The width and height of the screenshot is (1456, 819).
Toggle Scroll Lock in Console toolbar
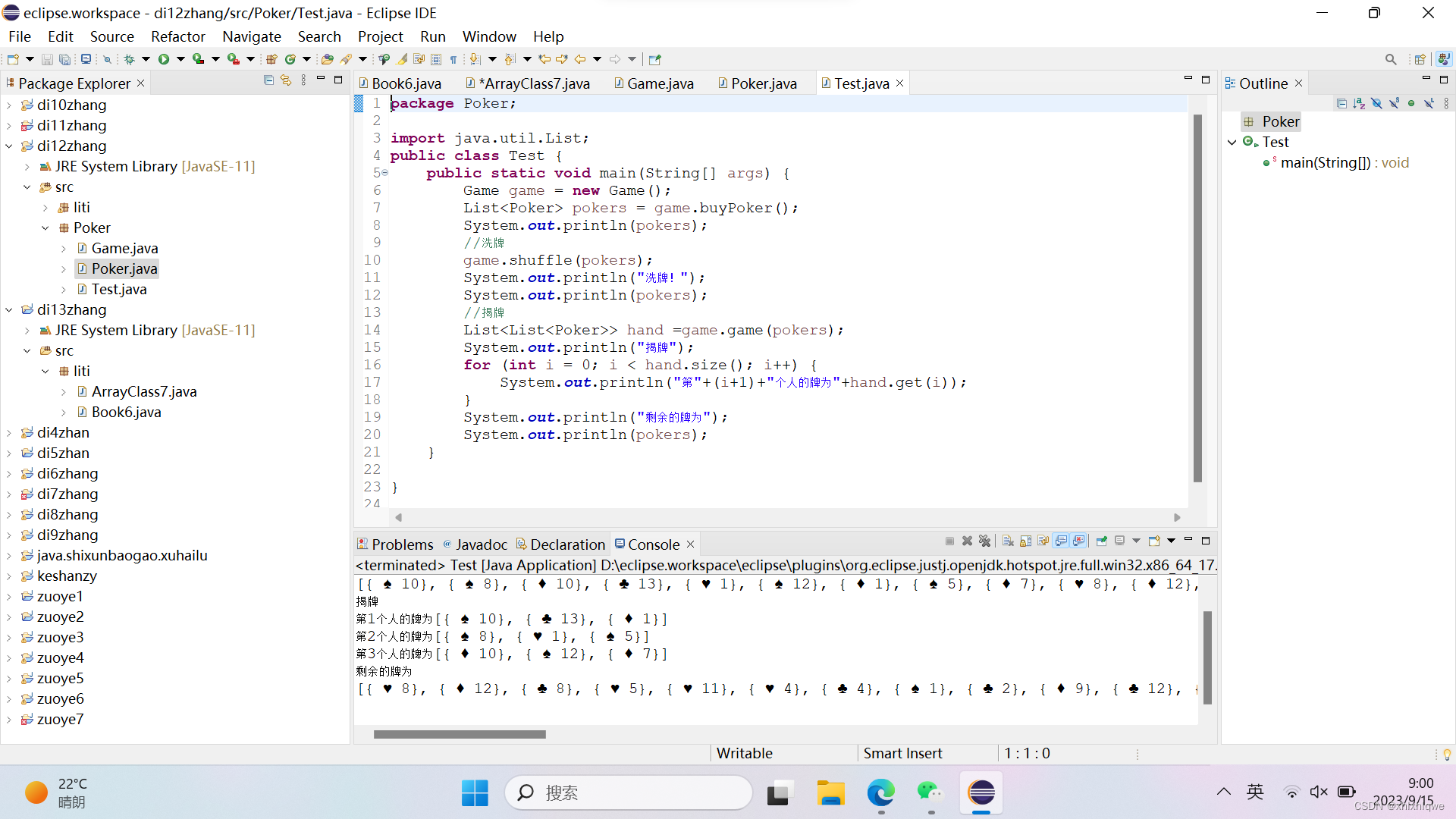[x=1025, y=541]
